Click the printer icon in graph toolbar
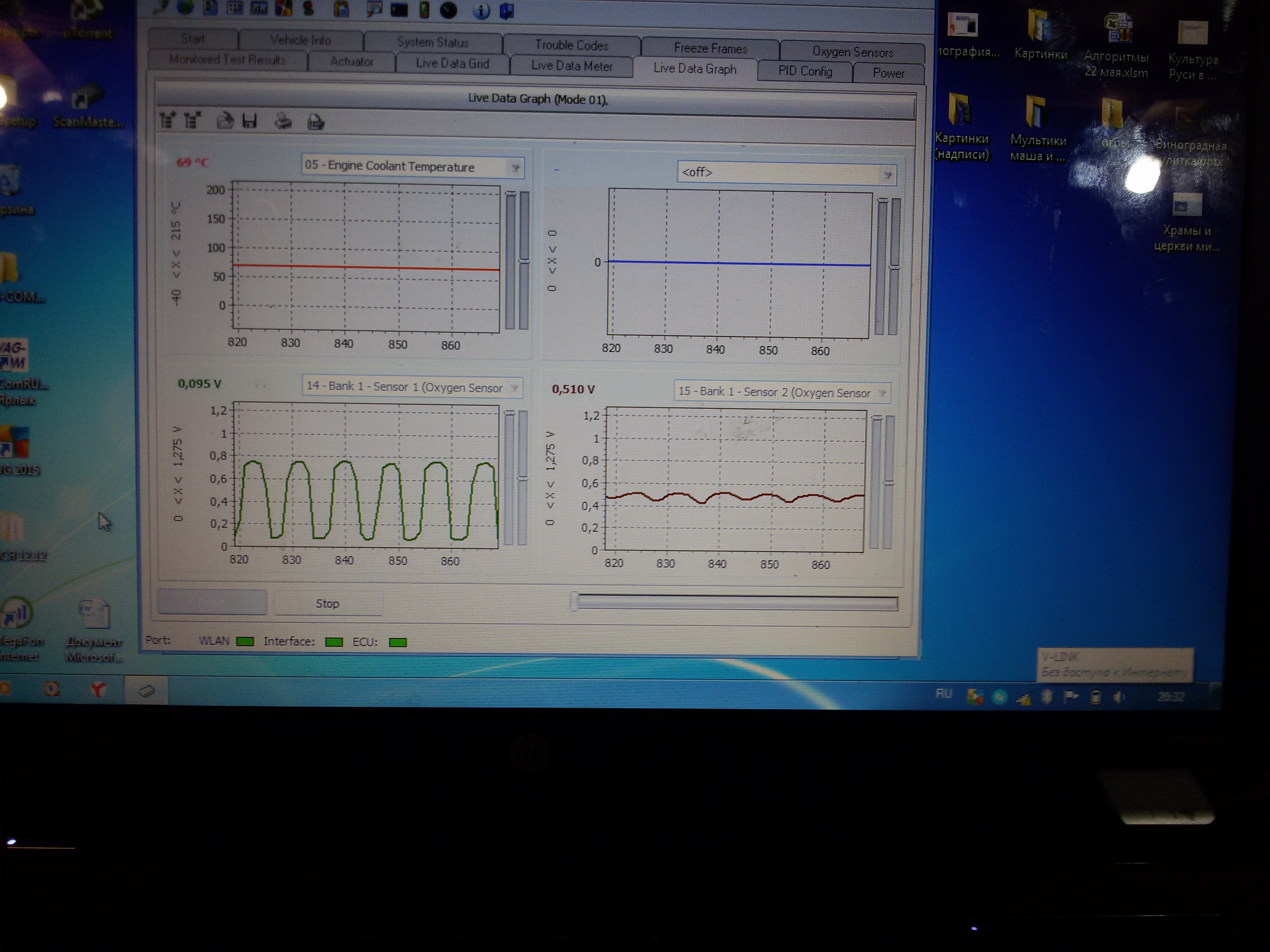This screenshot has width=1270, height=952. click(283, 122)
